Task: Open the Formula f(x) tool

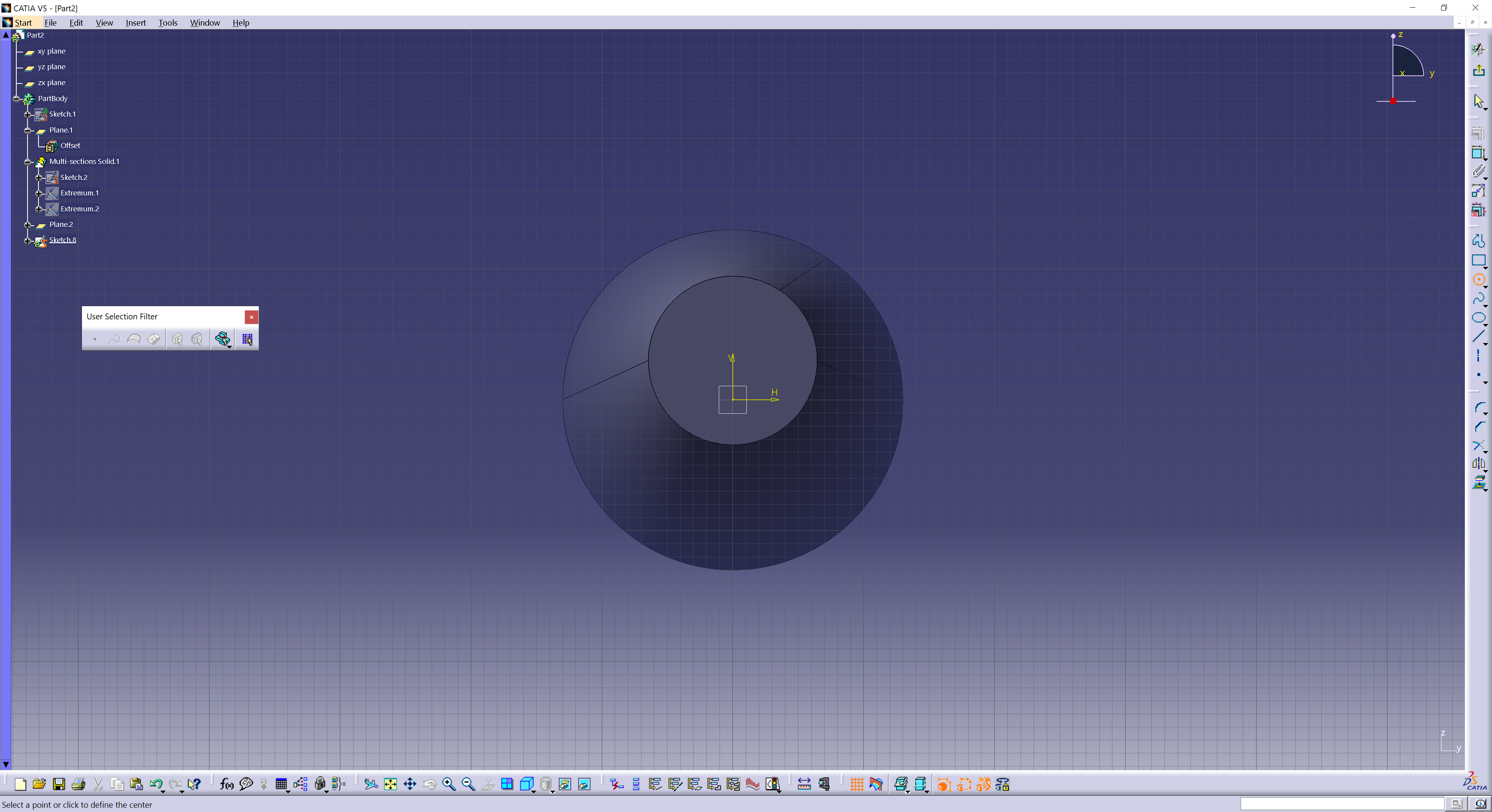Action: pyautogui.click(x=227, y=784)
